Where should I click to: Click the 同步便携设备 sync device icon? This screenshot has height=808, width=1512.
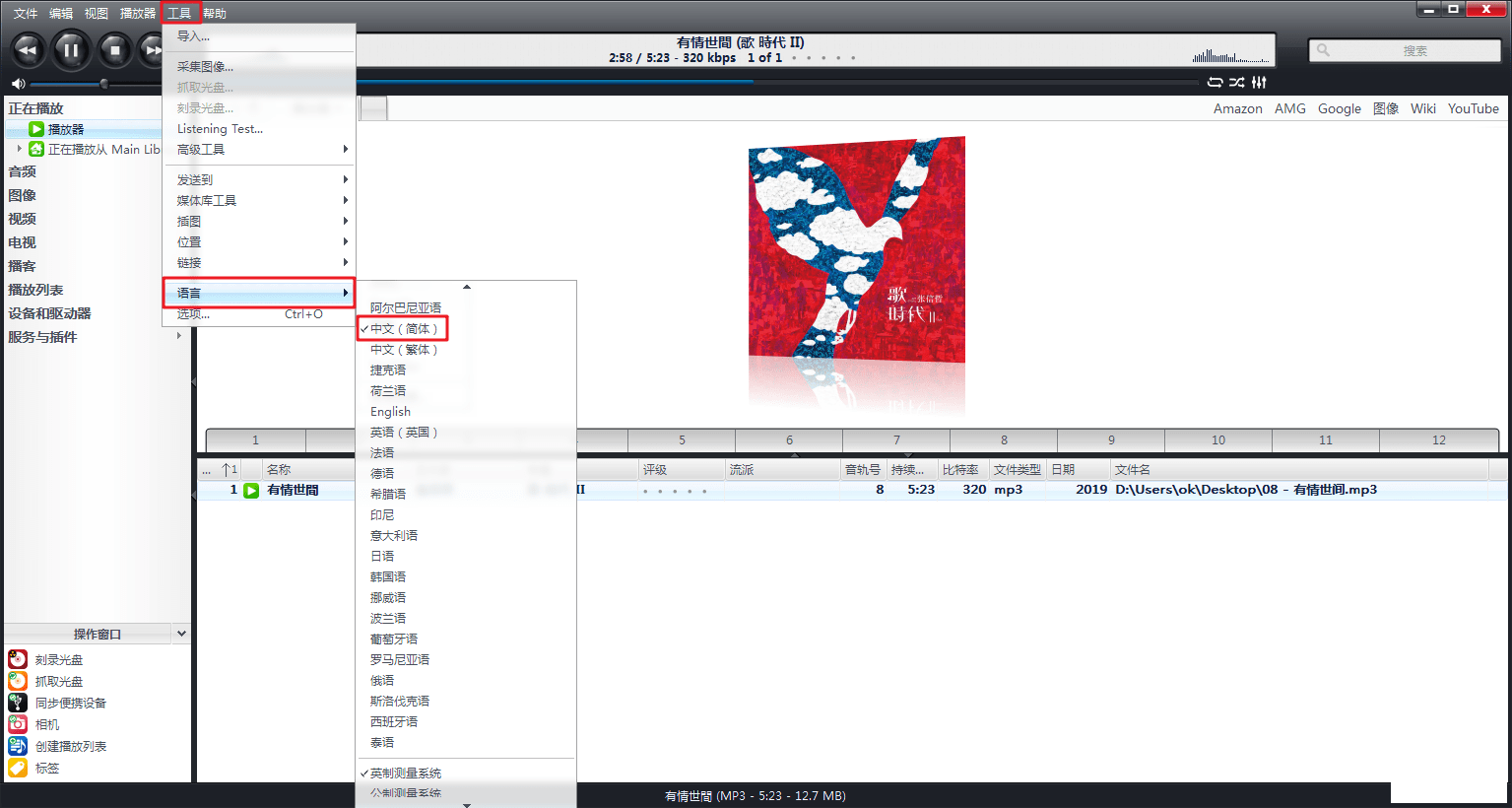pos(18,703)
